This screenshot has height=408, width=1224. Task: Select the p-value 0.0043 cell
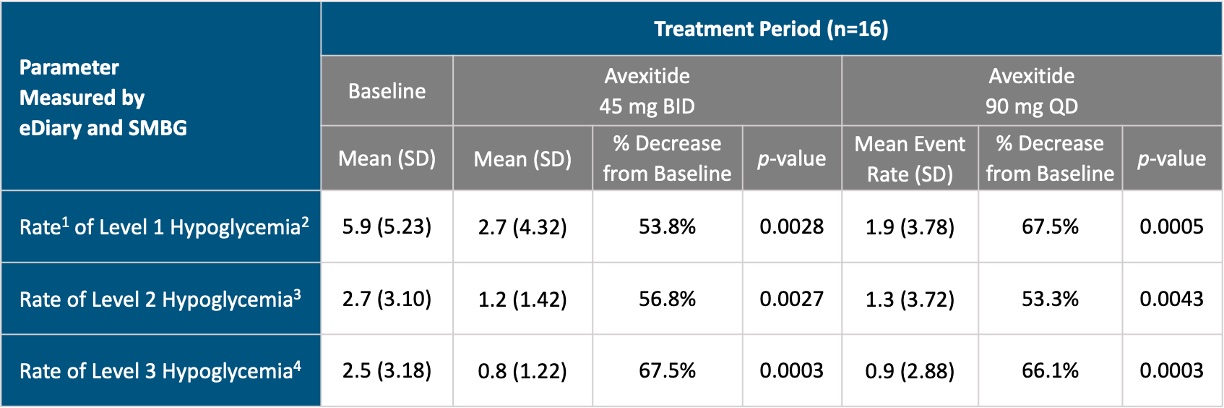[x=1172, y=298]
